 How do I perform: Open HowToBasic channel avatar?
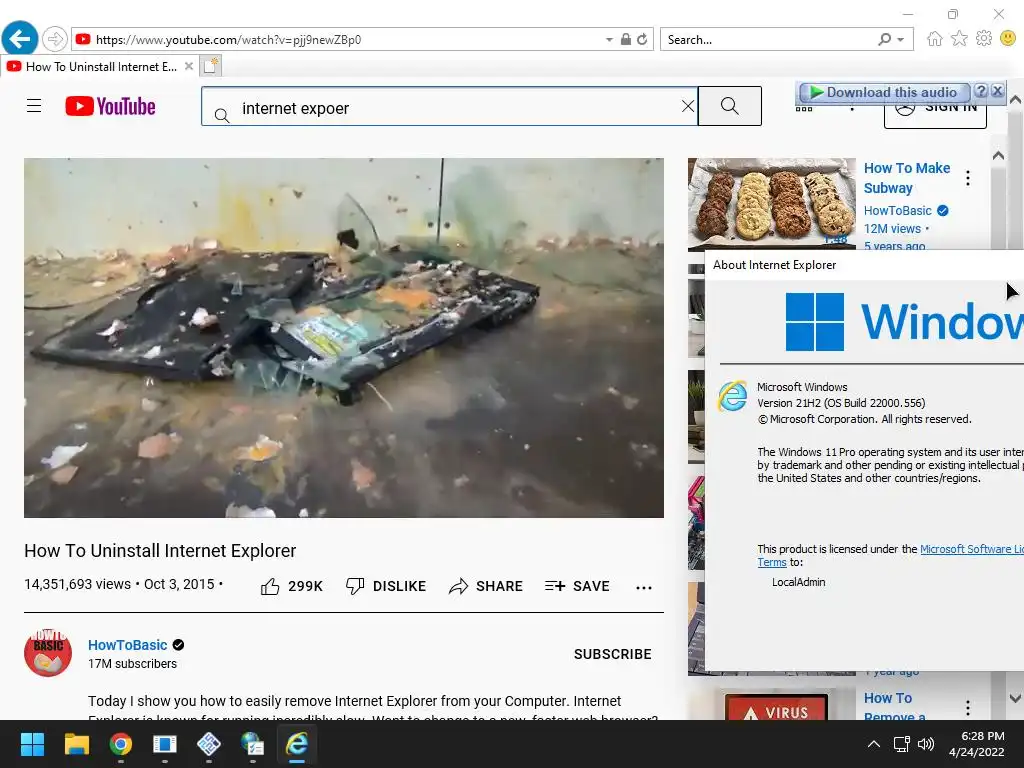click(x=48, y=653)
